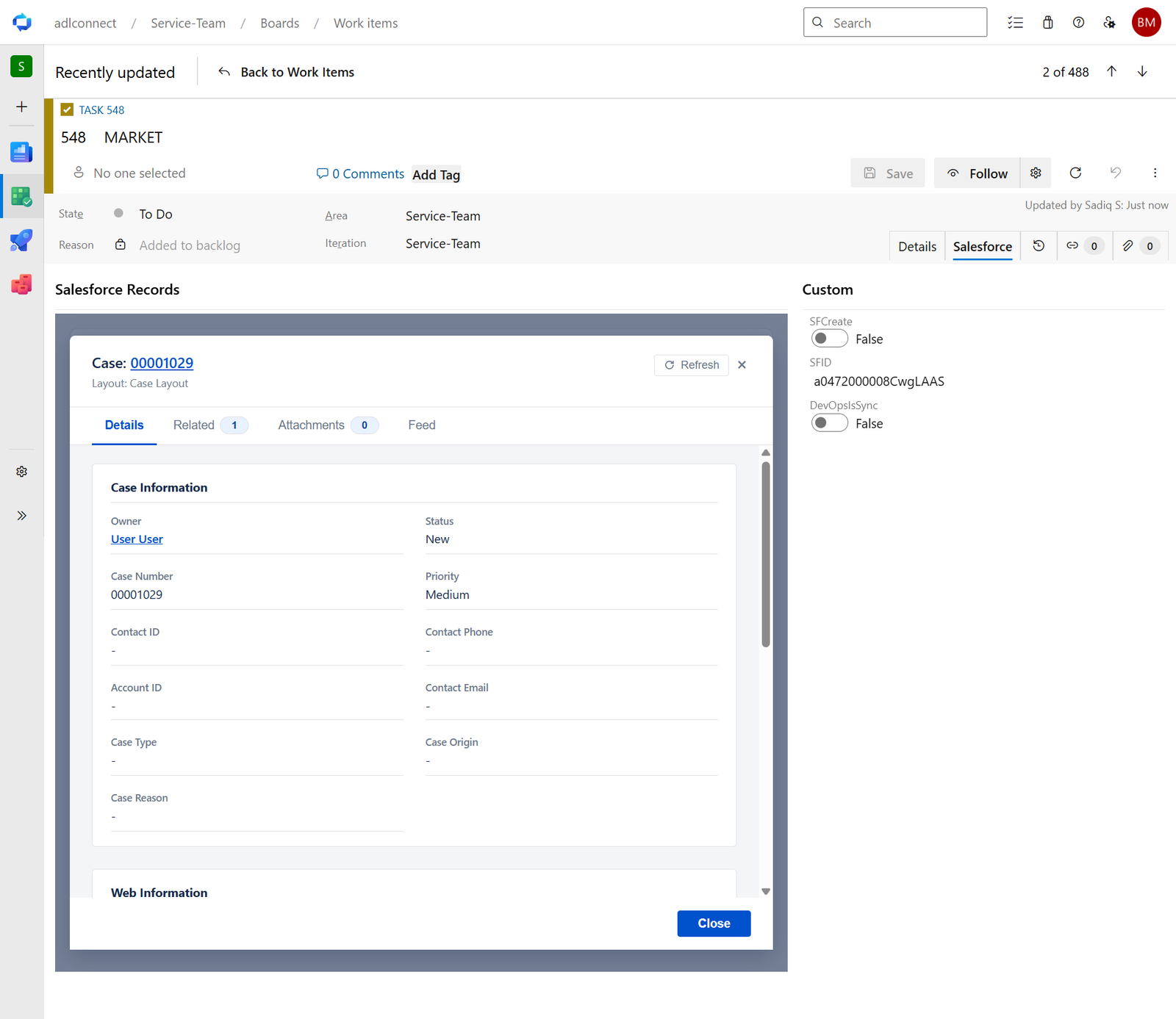Image resolution: width=1176 pixels, height=1019 pixels.
Task: Open the Overview hub icon in sidebar
Action: [x=21, y=152]
